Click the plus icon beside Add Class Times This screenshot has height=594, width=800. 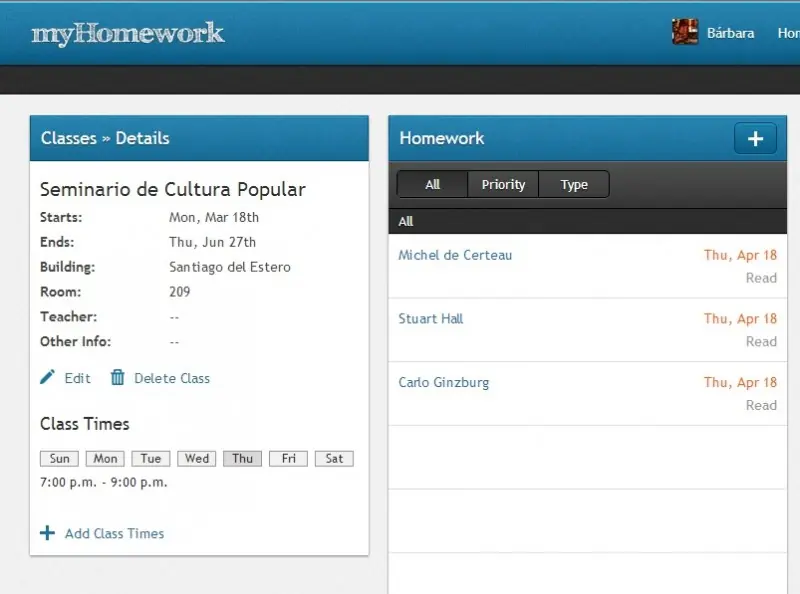[47, 533]
